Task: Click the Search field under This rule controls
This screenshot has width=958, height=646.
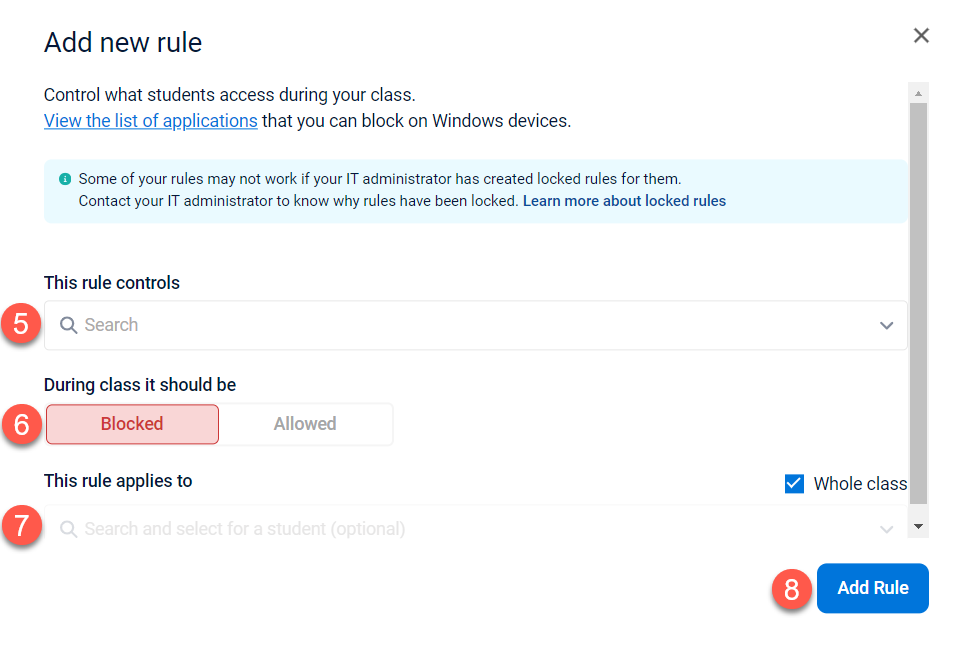Action: pyautogui.click(x=475, y=325)
